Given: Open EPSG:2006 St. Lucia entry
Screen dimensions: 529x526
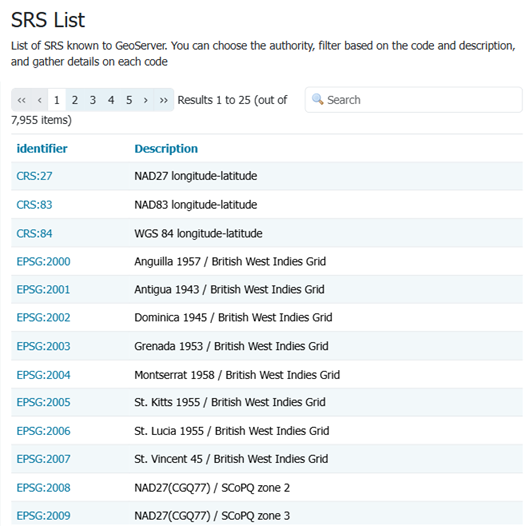Looking at the screenshot, I should pos(44,431).
